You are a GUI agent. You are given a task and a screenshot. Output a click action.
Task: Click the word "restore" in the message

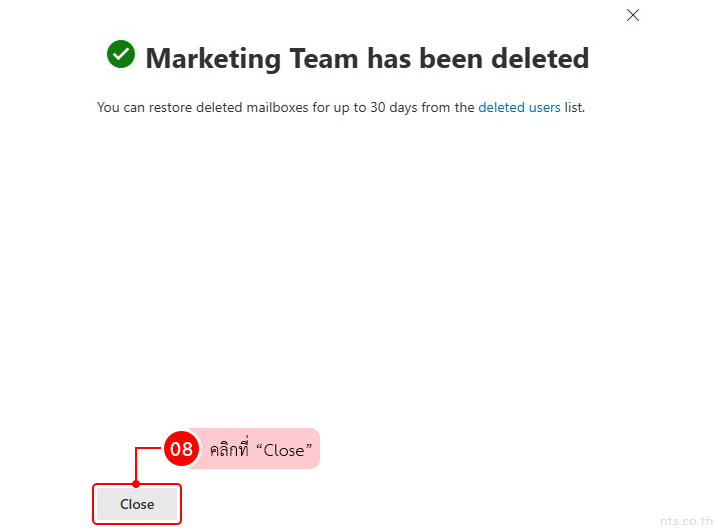[172, 107]
